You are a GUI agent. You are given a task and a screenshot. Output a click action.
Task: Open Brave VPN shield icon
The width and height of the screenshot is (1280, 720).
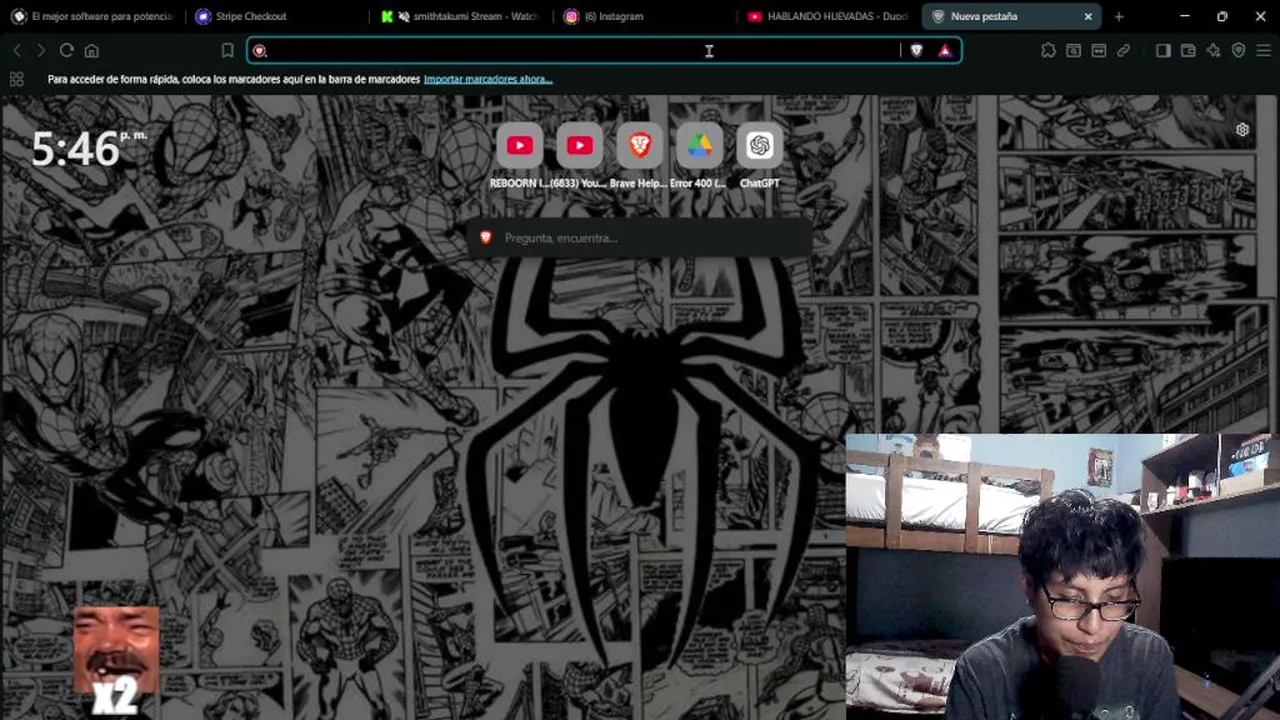tap(1238, 51)
